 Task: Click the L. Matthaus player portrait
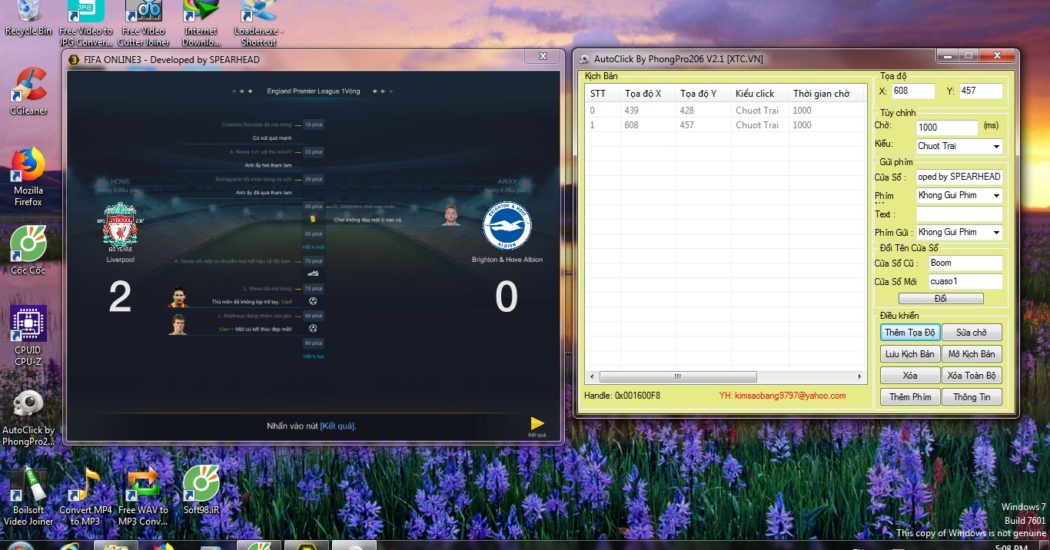point(177,325)
